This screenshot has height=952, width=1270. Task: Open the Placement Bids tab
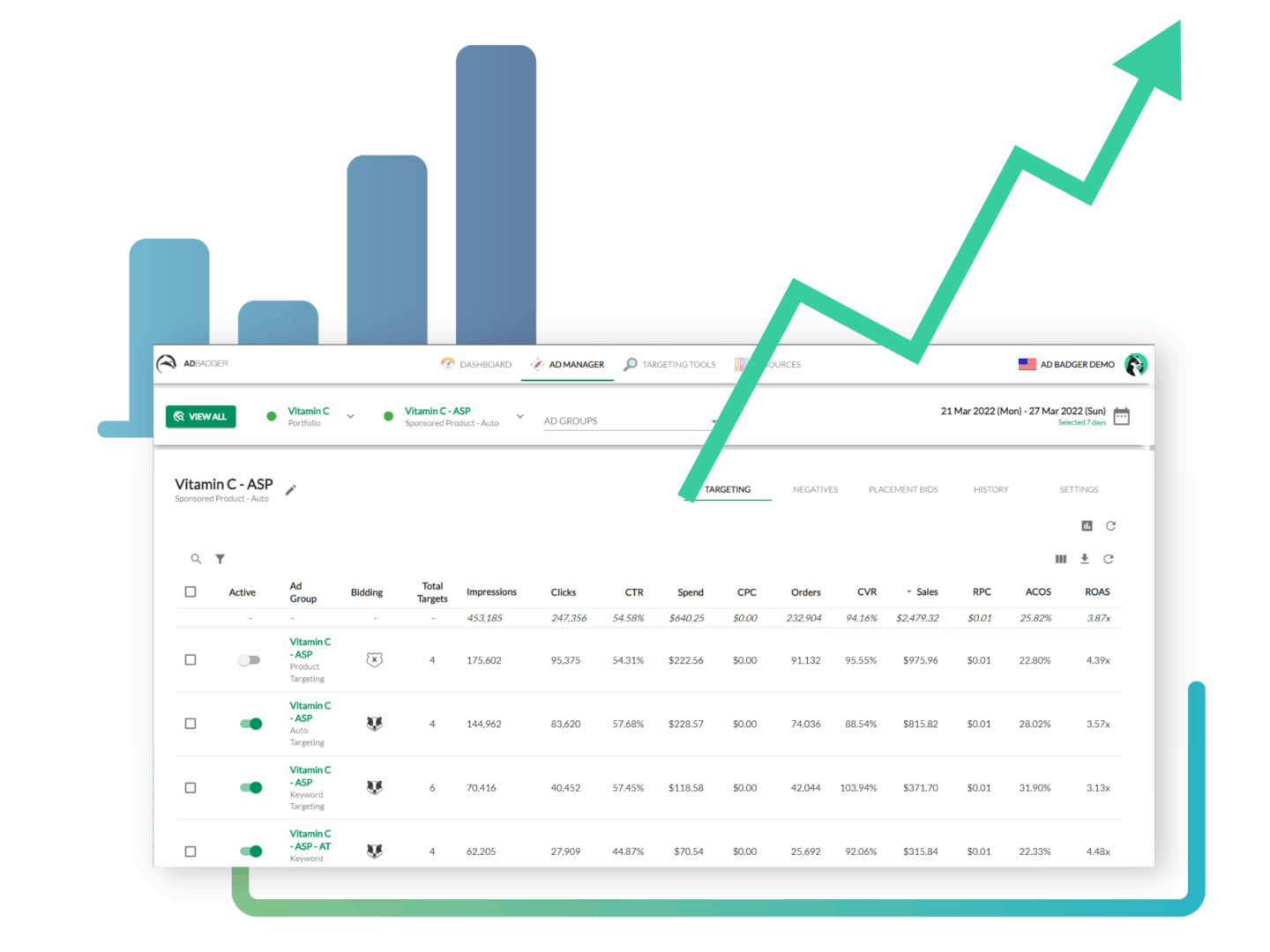click(903, 489)
